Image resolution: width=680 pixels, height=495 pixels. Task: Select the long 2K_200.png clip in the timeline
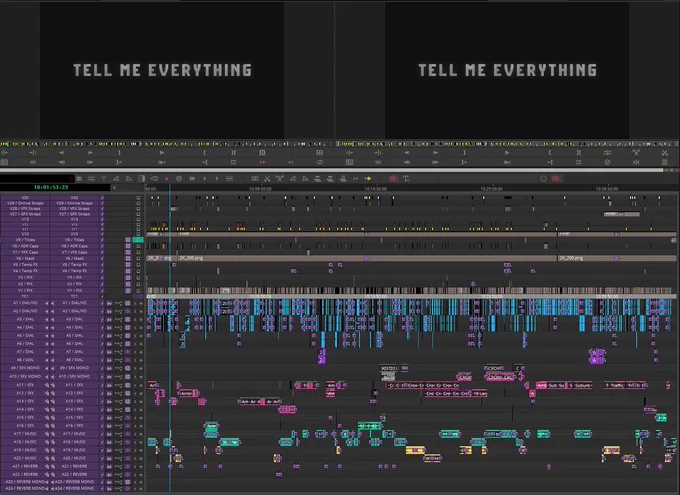click(x=367, y=258)
